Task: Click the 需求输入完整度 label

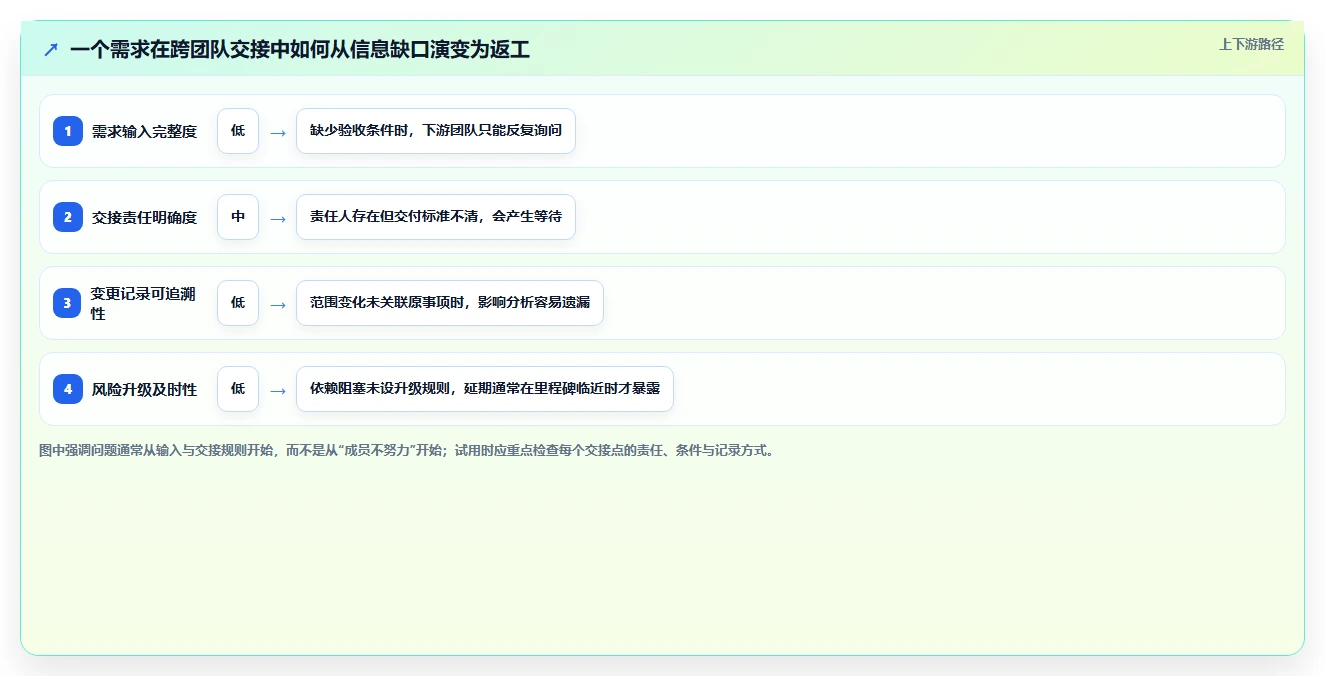Action: point(144,131)
